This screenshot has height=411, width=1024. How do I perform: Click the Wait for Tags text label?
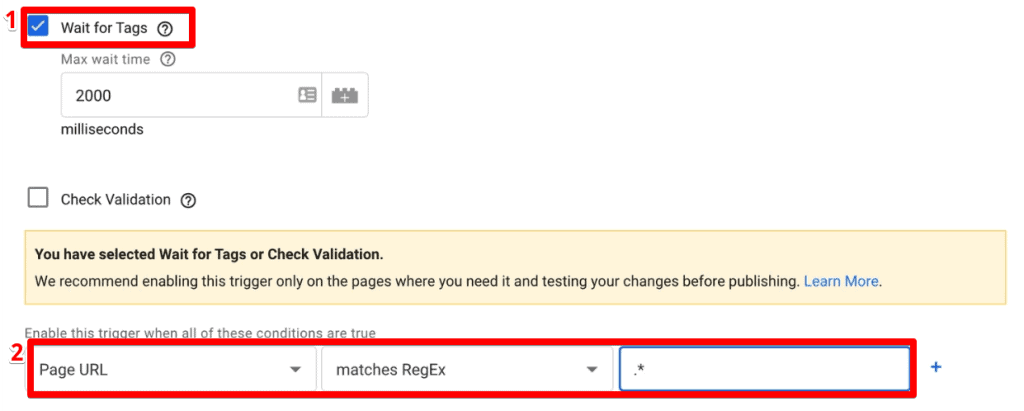104,28
